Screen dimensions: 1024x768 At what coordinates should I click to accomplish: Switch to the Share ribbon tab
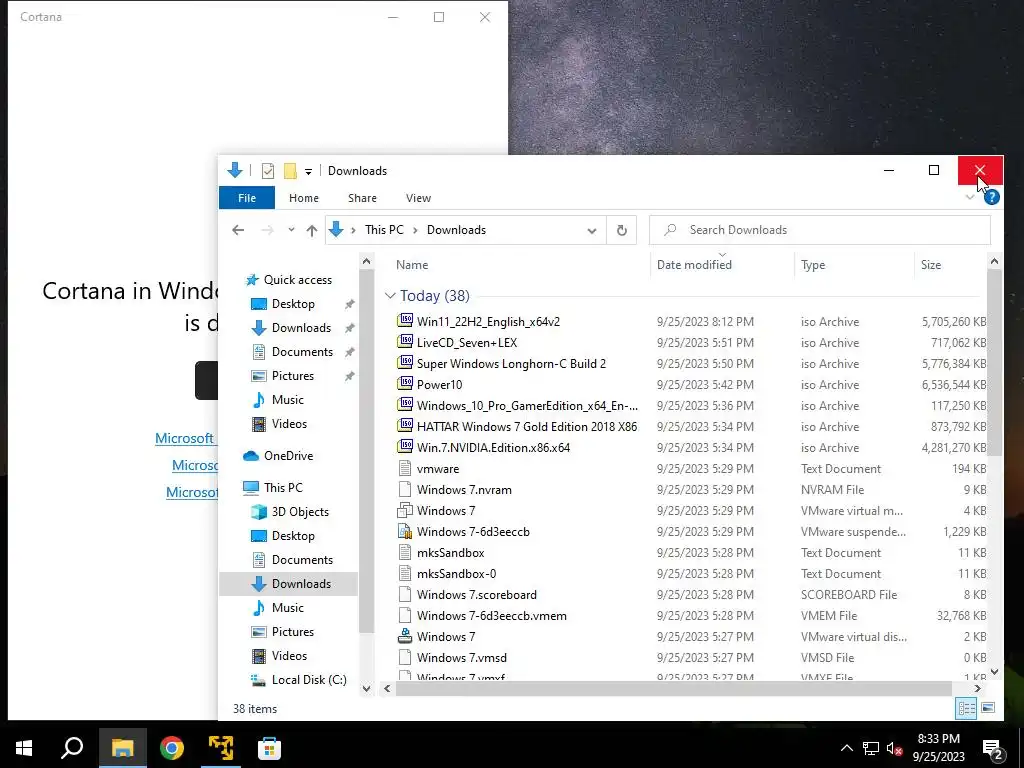click(362, 198)
